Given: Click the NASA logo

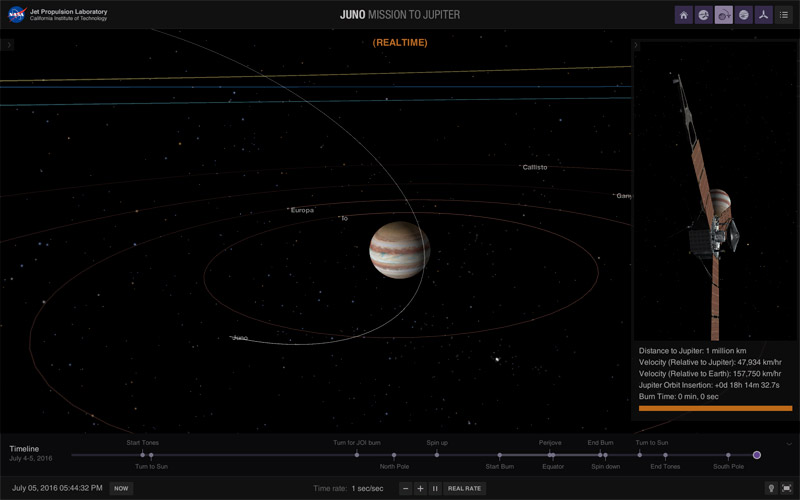Looking at the screenshot, I should pos(17,14).
